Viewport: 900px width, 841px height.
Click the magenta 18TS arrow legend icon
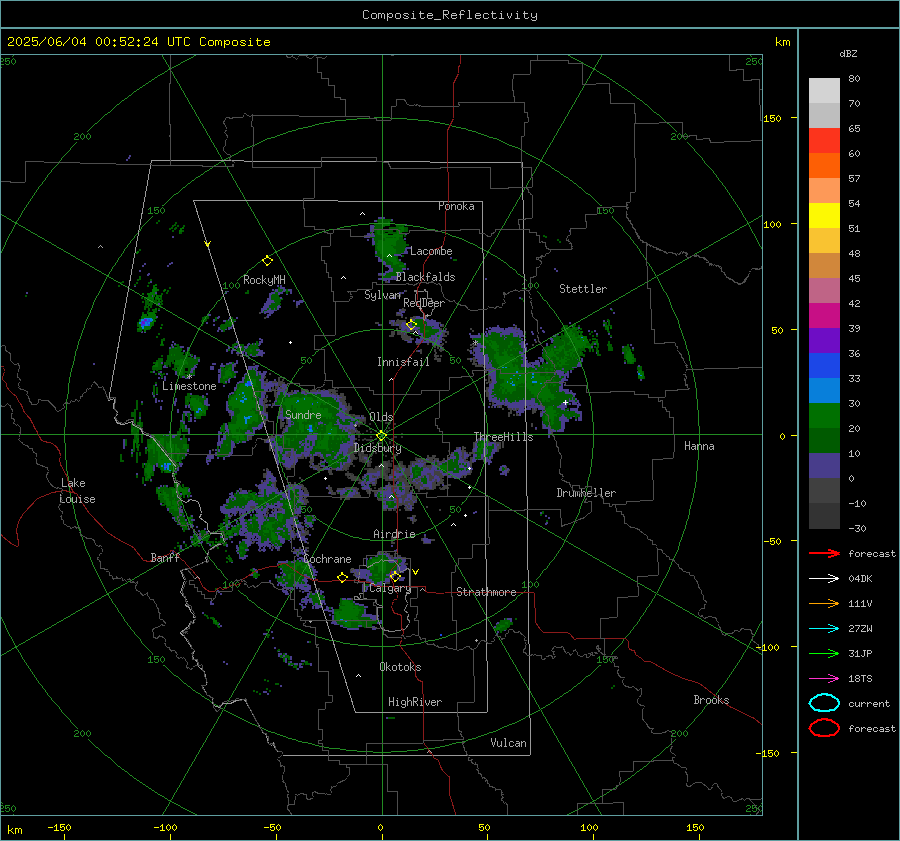[x=824, y=679]
